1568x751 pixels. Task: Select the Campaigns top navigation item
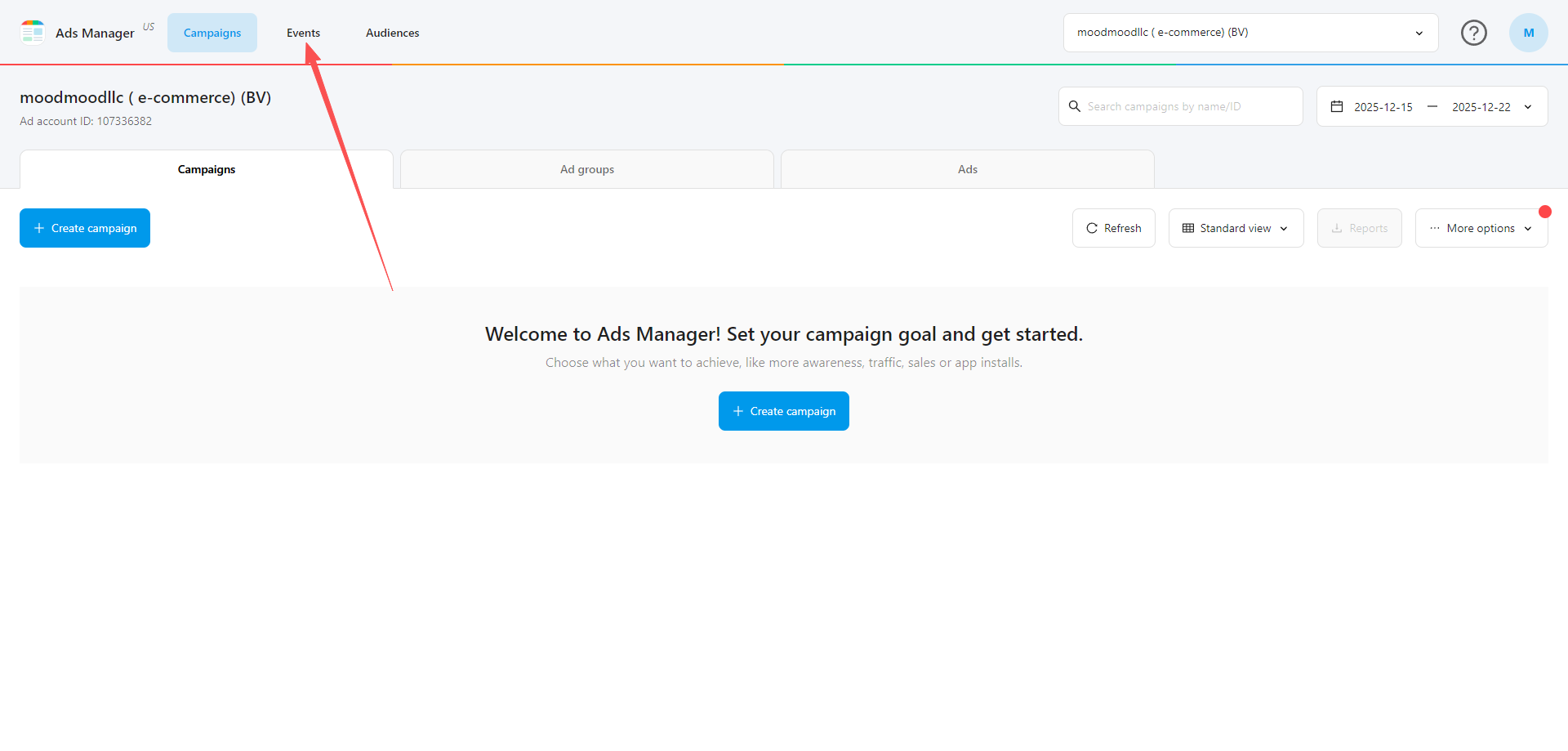[212, 33]
